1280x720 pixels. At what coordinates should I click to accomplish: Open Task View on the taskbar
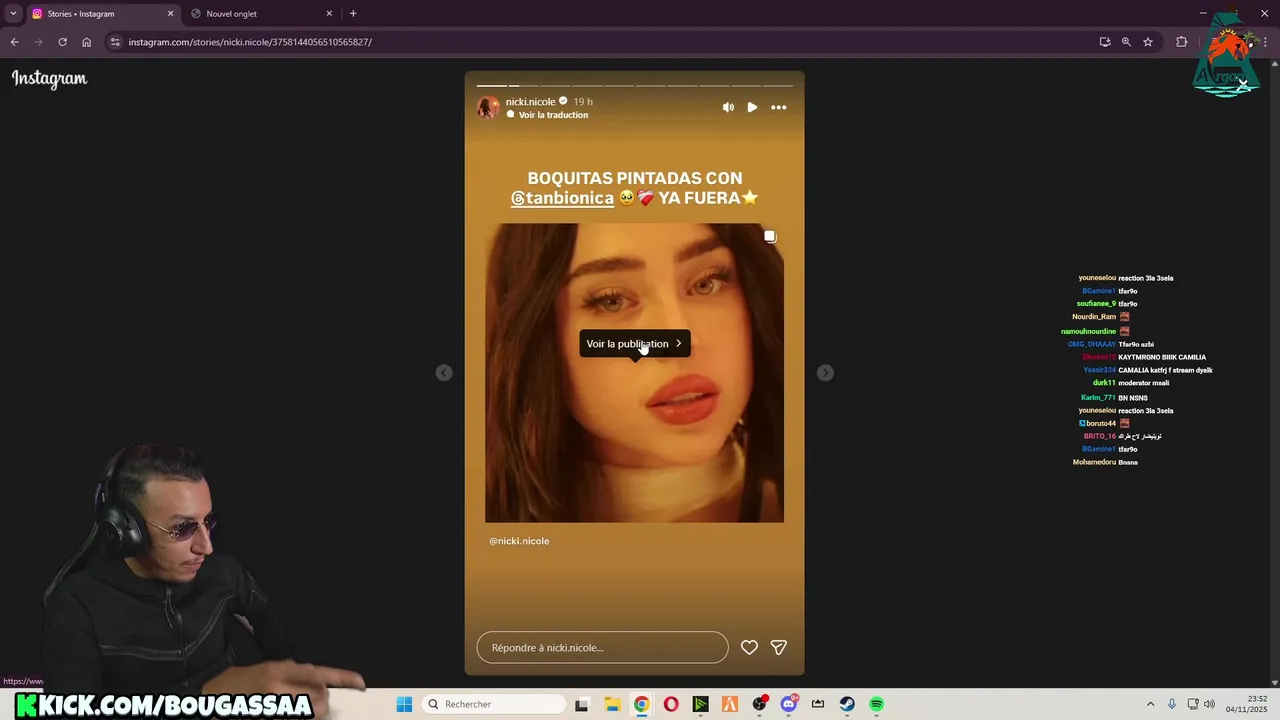click(x=582, y=704)
